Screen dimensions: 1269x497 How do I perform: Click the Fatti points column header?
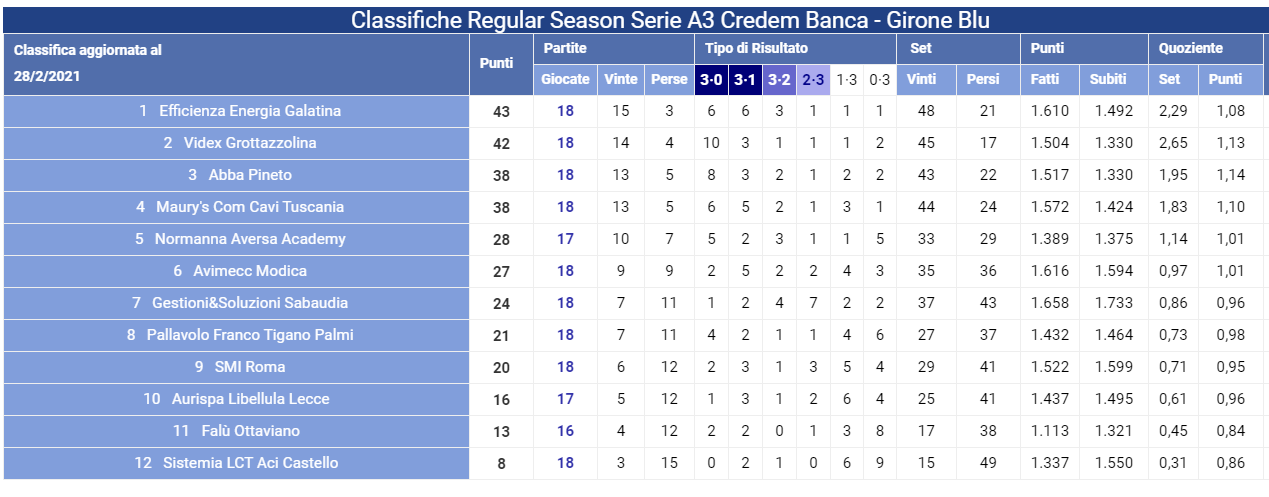click(1047, 80)
